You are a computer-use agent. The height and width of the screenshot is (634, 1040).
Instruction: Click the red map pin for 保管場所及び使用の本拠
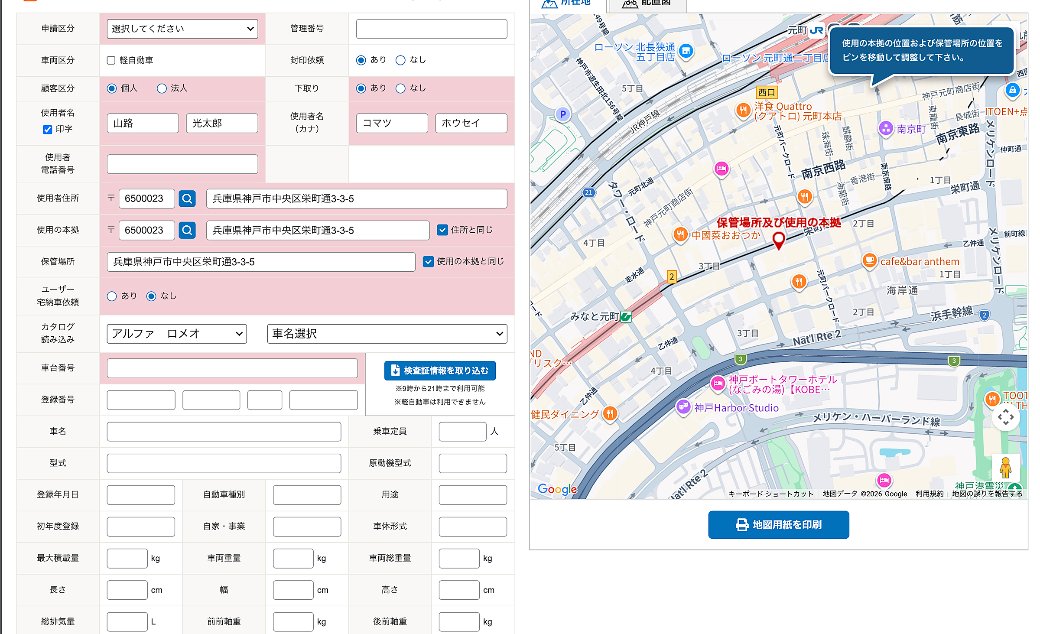[779, 241]
